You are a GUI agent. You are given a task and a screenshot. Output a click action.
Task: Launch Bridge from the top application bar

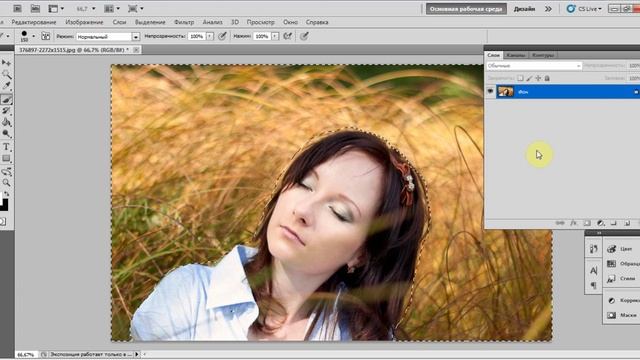pos(17,8)
